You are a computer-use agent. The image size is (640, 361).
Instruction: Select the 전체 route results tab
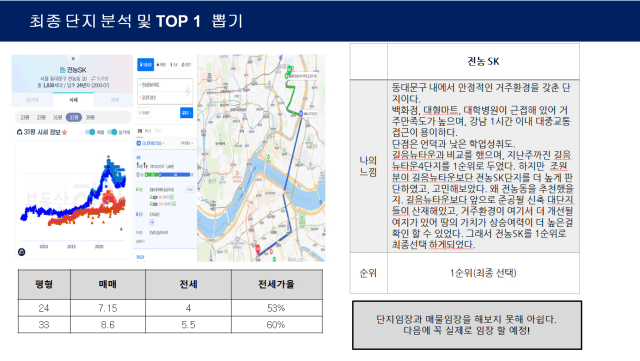[140, 131]
